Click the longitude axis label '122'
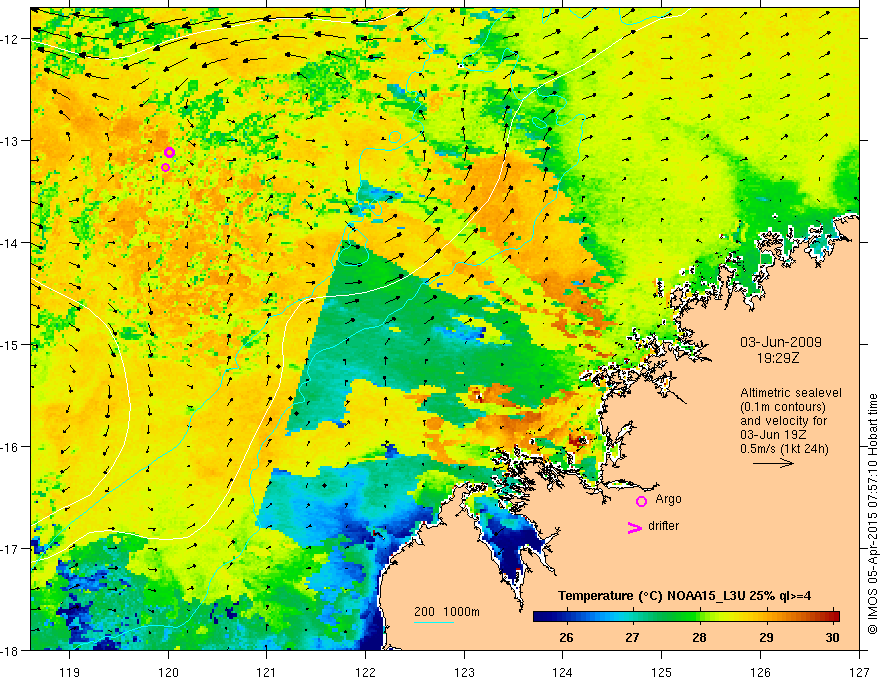Image resolution: width=880 pixels, height=680 pixels. [x=365, y=672]
